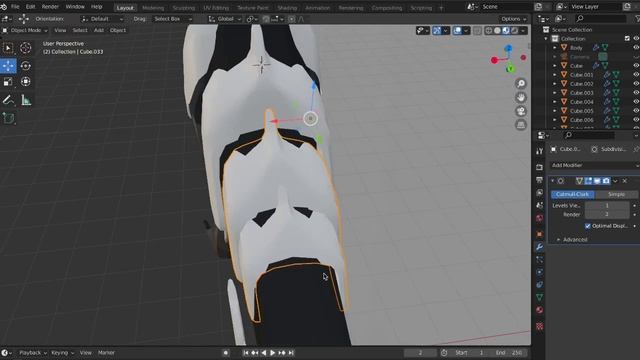Image resolution: width=640 pixels, height=360 pixels.
Task: Open the Drag Select Box dropdown
Action: pyautogui.click(x=173, y=19)
